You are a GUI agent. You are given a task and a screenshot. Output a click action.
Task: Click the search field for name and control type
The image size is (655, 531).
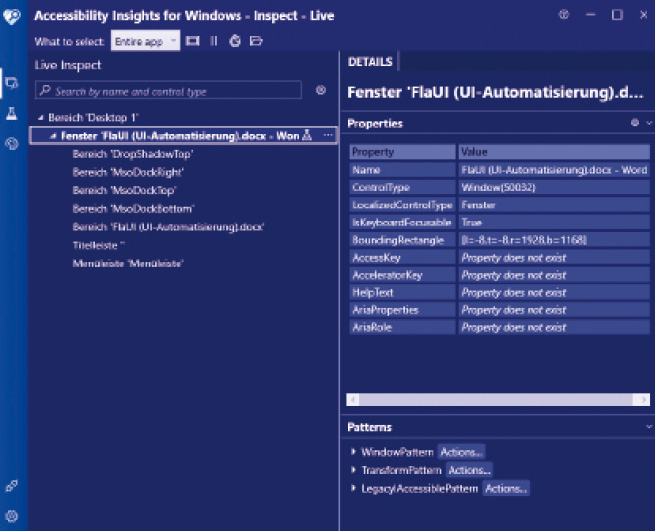click(x=168, y=90)
